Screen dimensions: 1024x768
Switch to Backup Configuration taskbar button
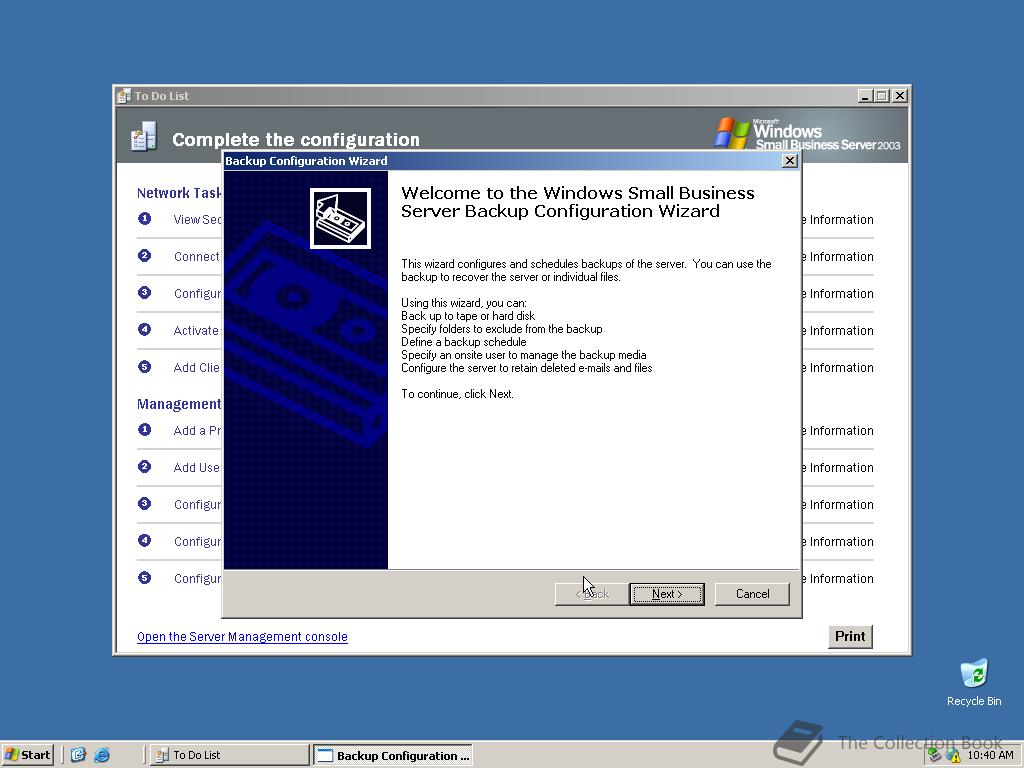392,756
